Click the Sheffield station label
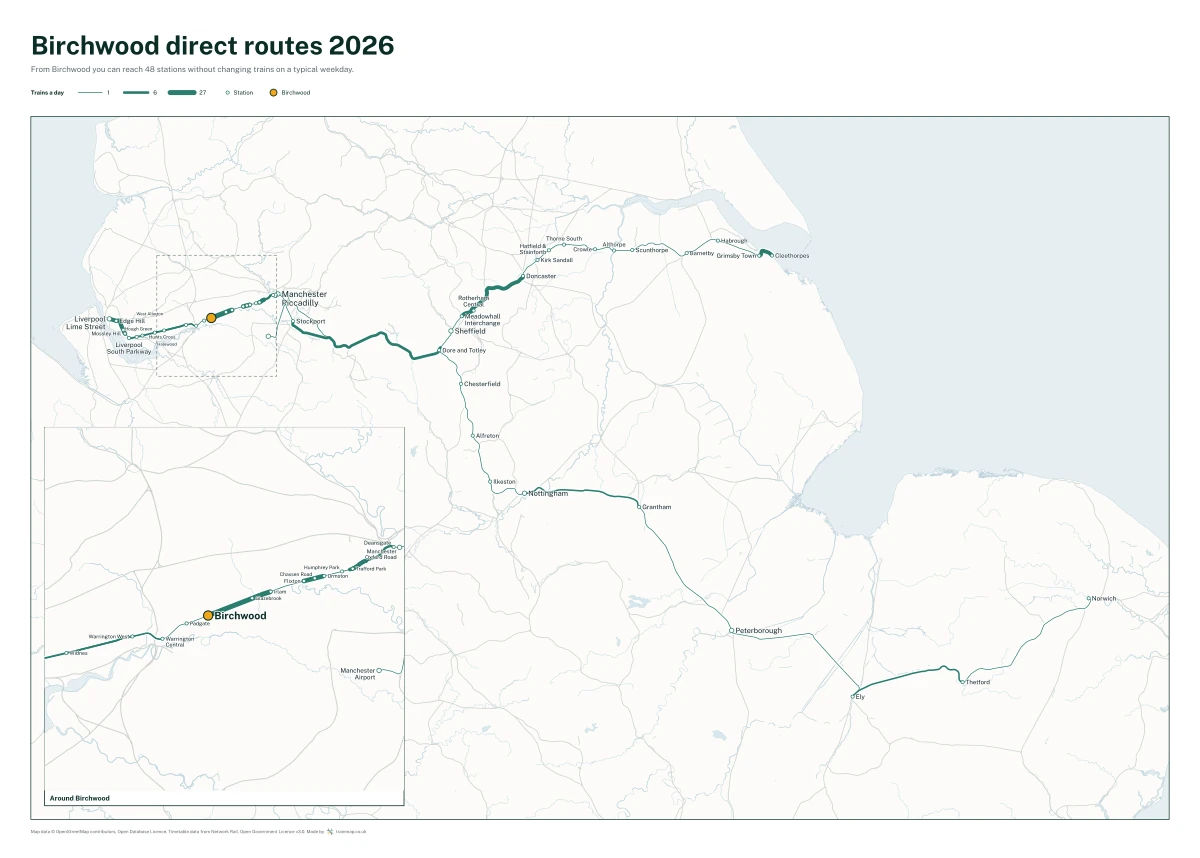Image resolution: width=1200 pixels, height=858 pixels. 470,331
